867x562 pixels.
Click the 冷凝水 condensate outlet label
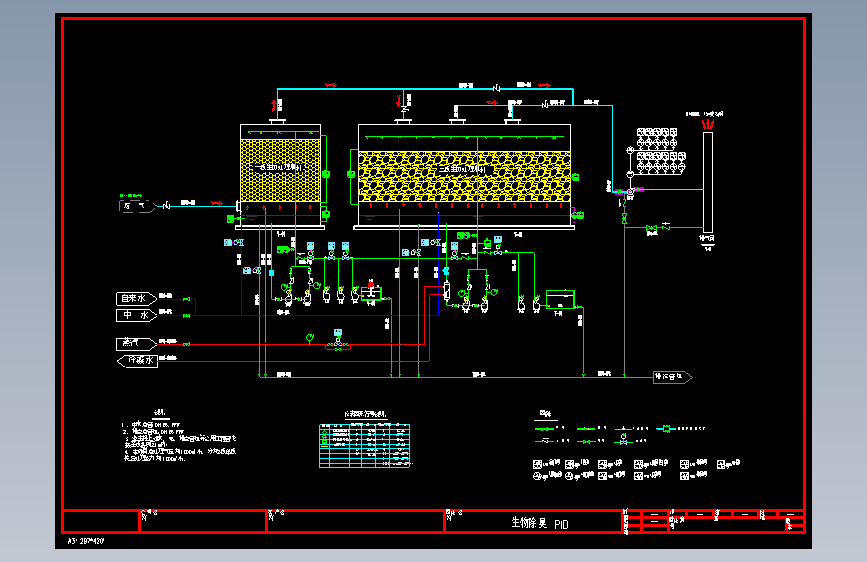pos(138,361)
